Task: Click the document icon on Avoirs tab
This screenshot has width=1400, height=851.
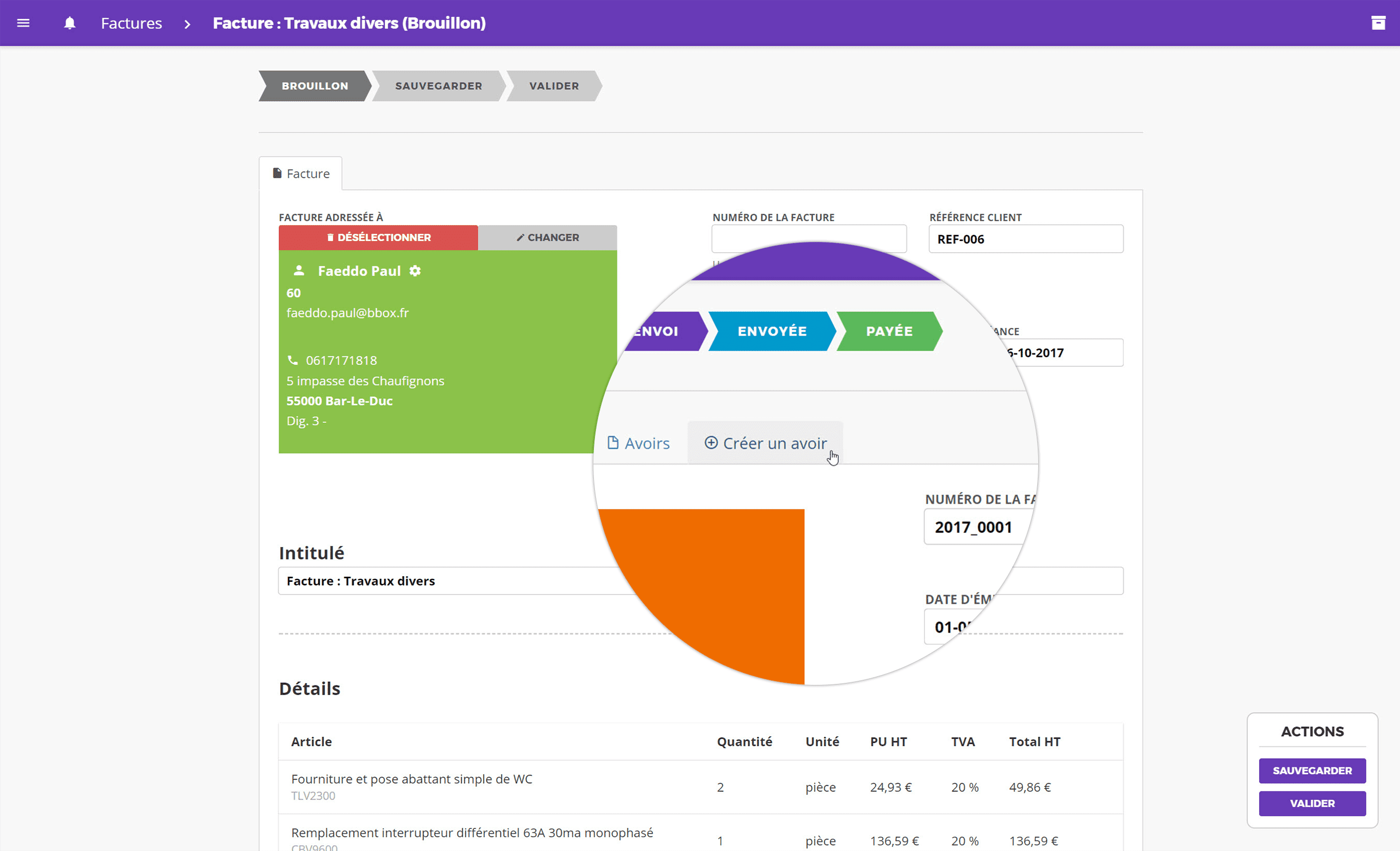Action: click(x=612, y=442)
